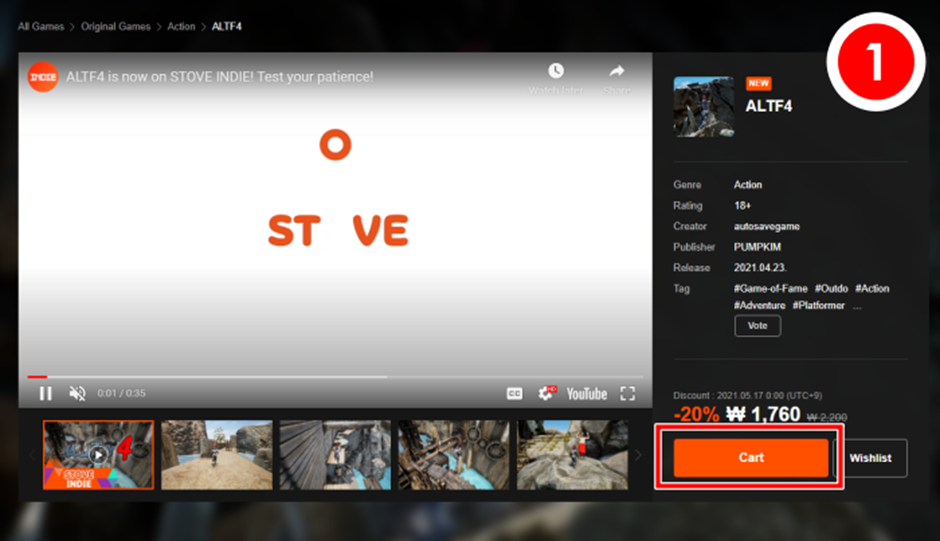The height and width of the screenshot is (541, 940).
Task: Click the #Game-of-Fame tag
Action: pos(770,288)
